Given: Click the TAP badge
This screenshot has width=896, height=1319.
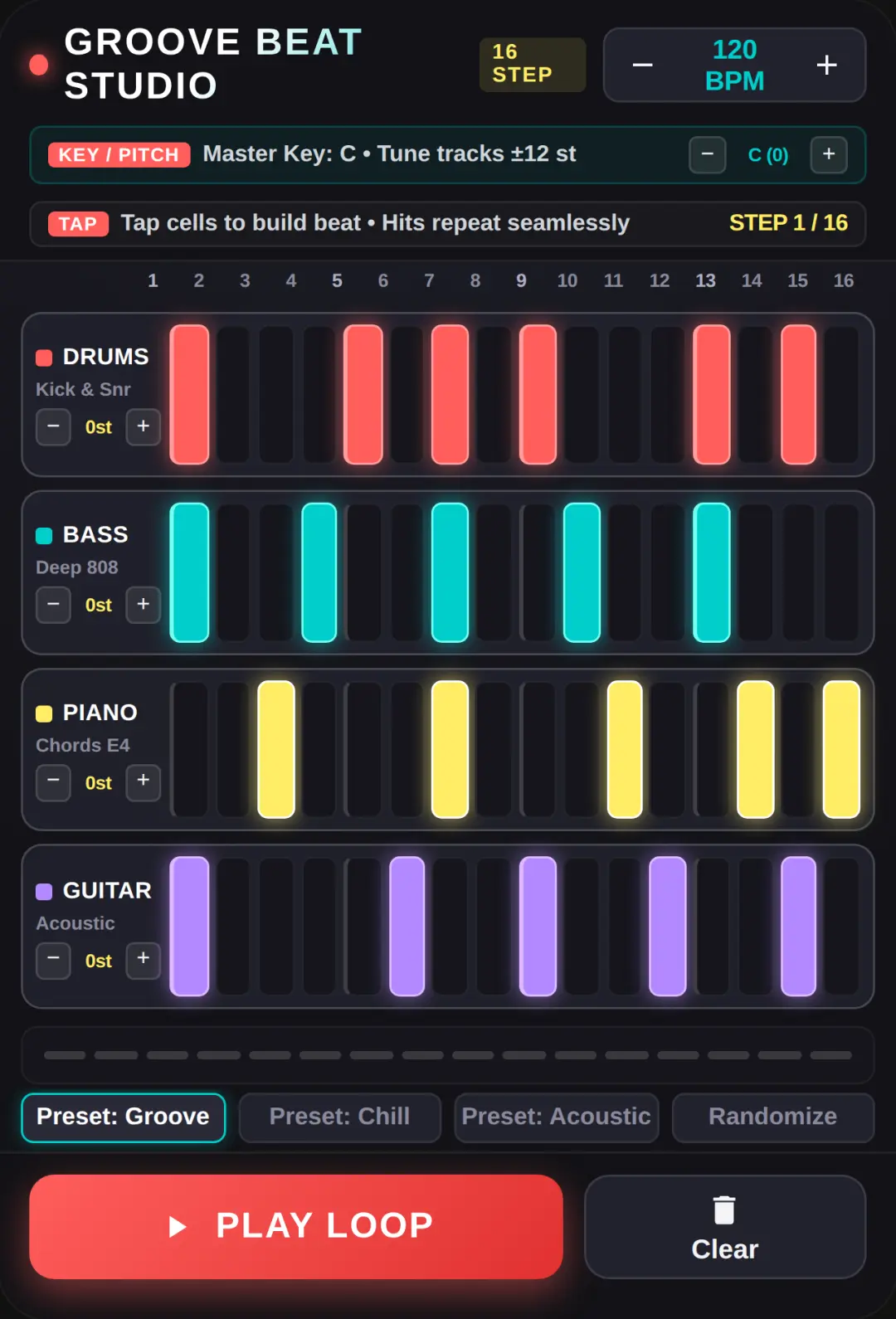Looking at the screenshot, I should 78,224.
